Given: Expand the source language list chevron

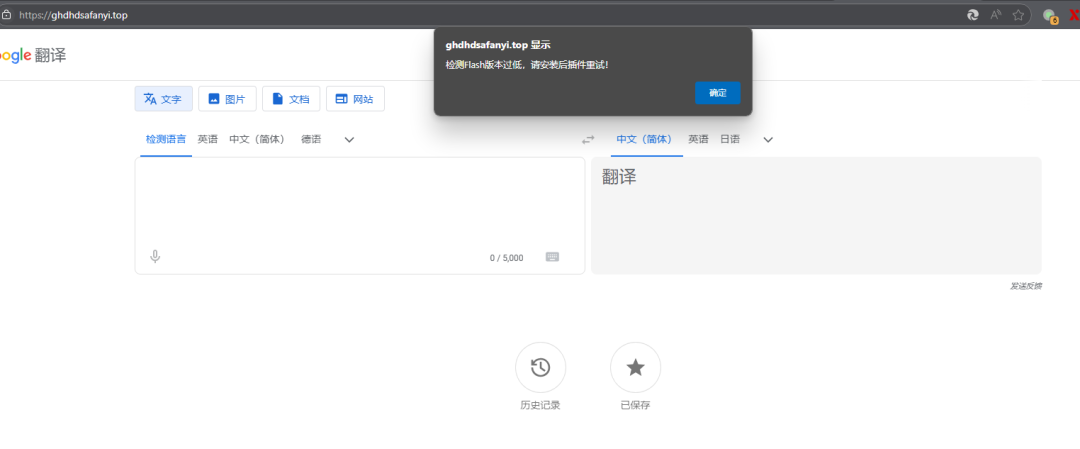Looking at the screenshot, I should pos(349,140).
